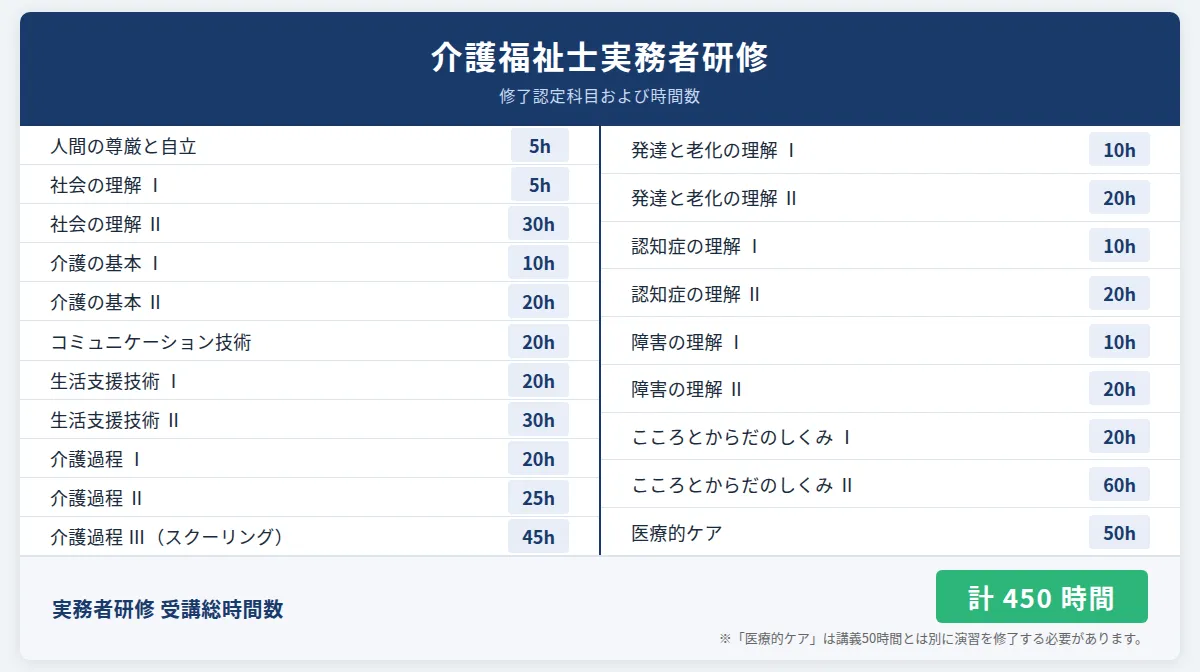Click the green 計 450 時間 total badge
This screenshot has width=1200, height=672.
[x=1042, y=597]
